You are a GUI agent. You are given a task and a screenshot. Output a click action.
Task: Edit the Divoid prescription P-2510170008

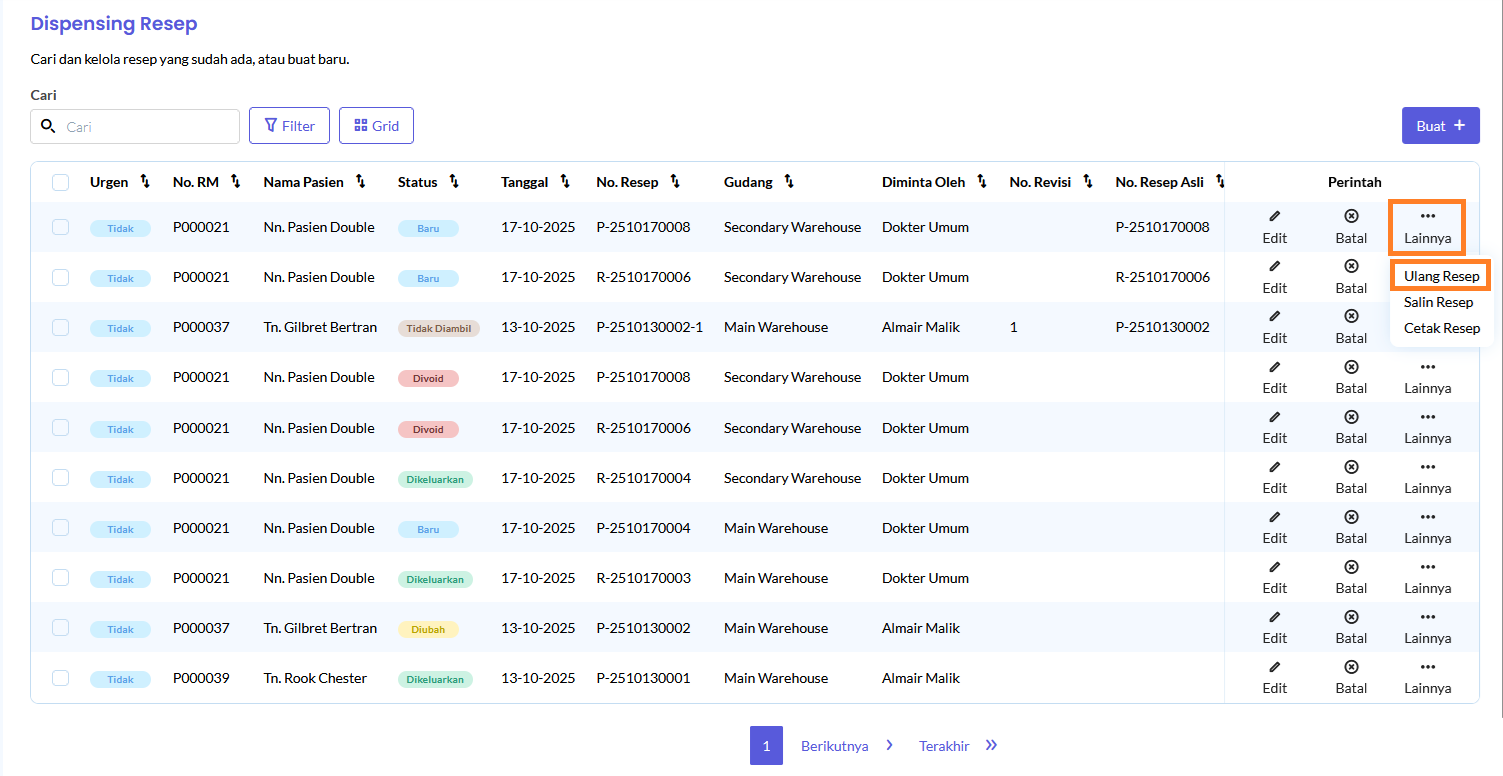tap(1274, 377)
